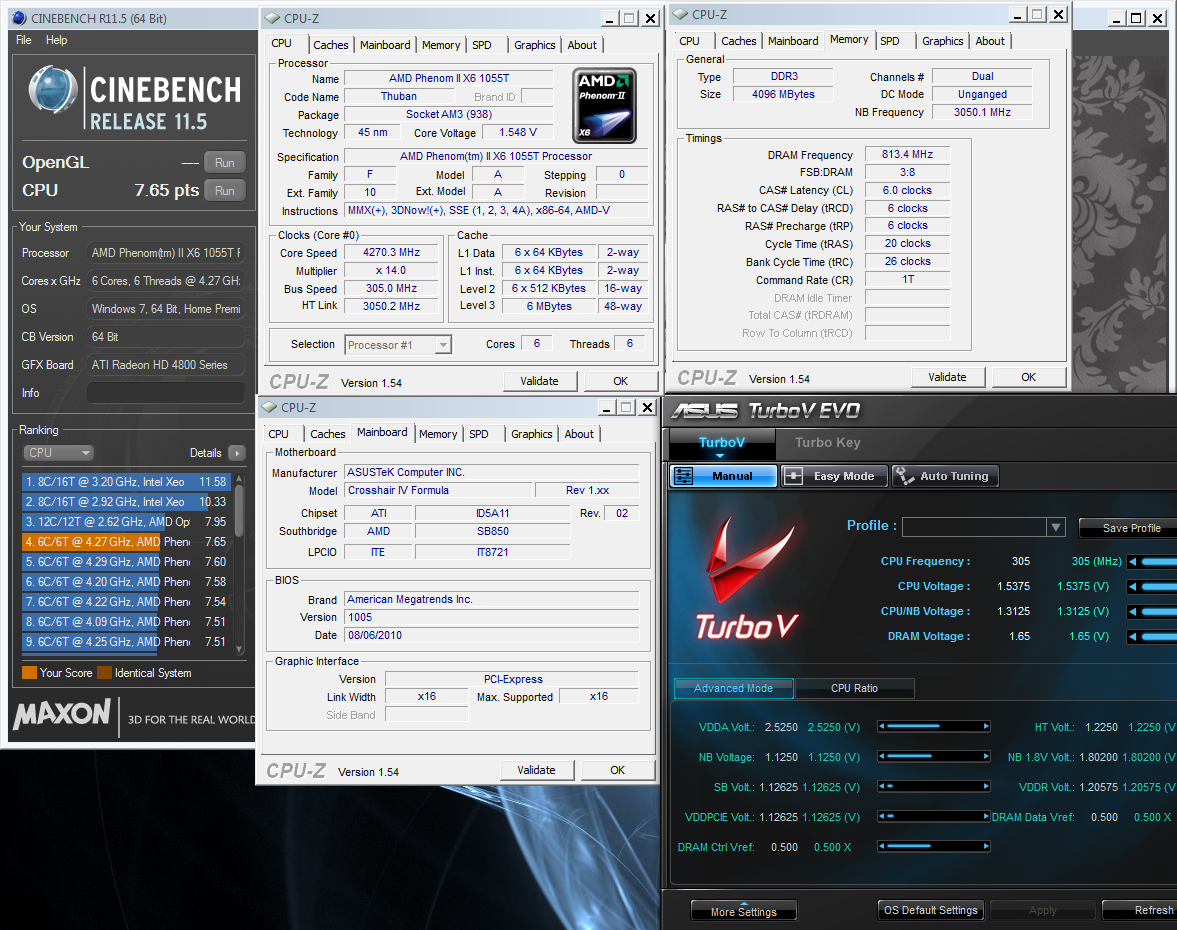1177x930 pixels.
Task: Click the left arrow of the SB Volt slider
Action: (882, 787)
